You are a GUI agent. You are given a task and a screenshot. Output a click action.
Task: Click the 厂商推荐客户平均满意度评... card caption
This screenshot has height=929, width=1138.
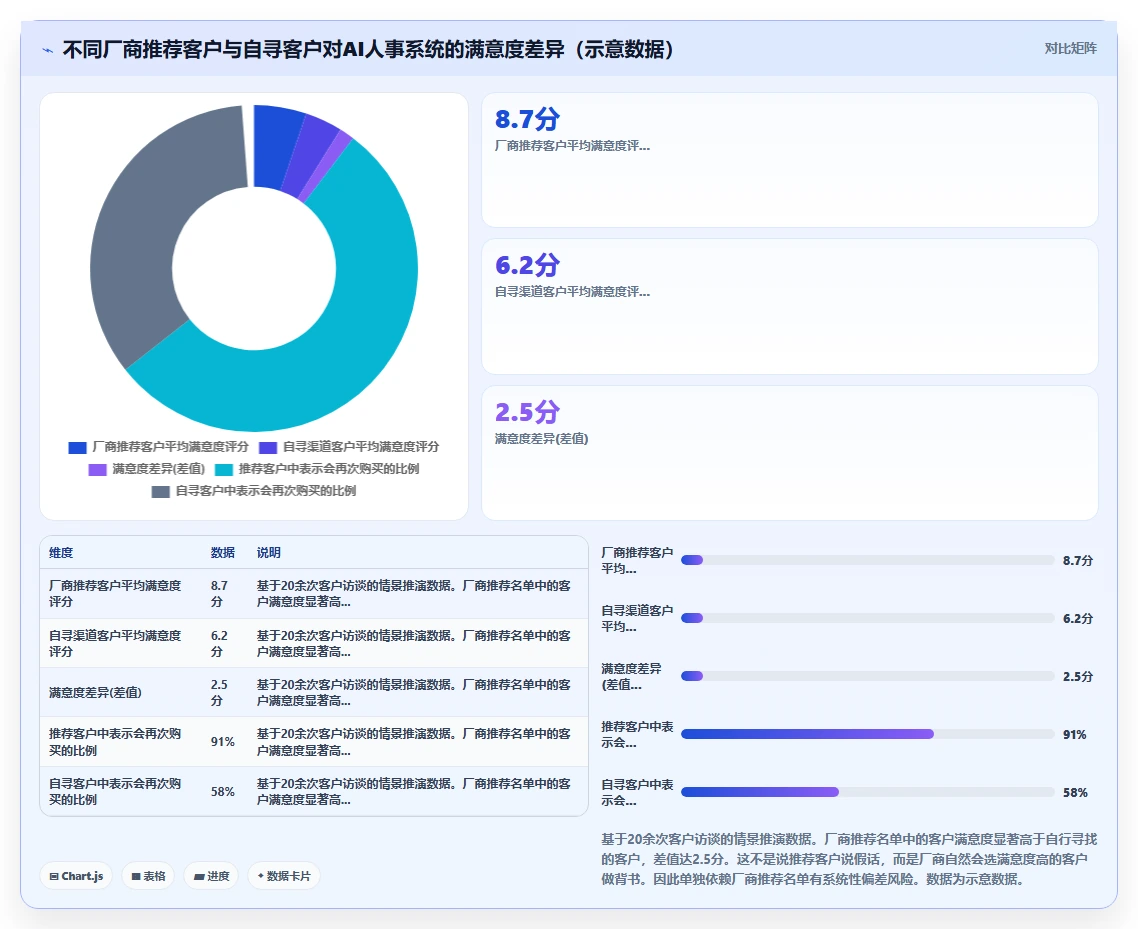pyautogui.click(x=573, y=146)
